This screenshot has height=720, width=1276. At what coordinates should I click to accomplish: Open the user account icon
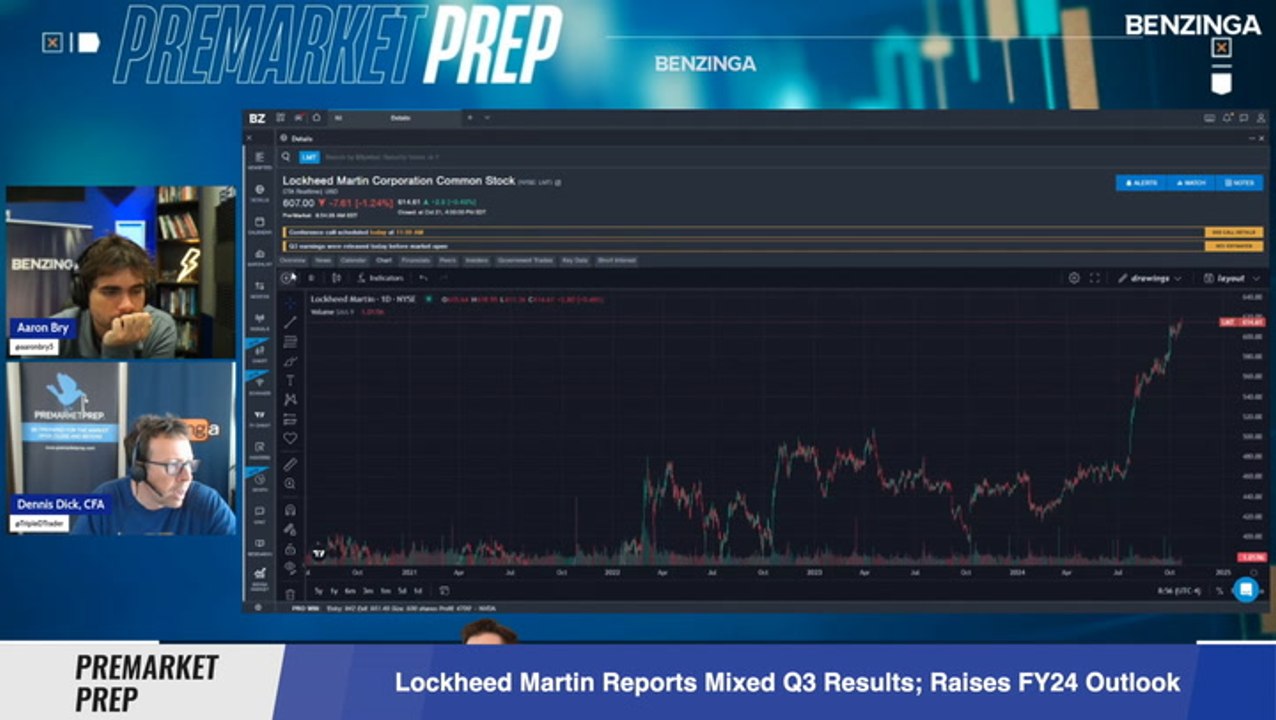(x=1261, y=118)
